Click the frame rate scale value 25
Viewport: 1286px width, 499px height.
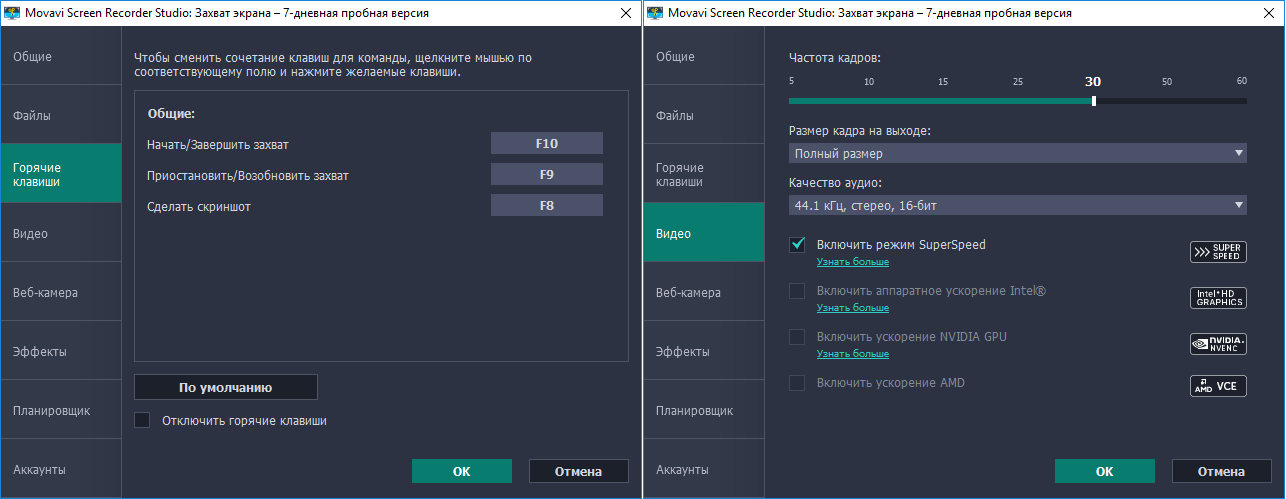[x=1018, y=81]
